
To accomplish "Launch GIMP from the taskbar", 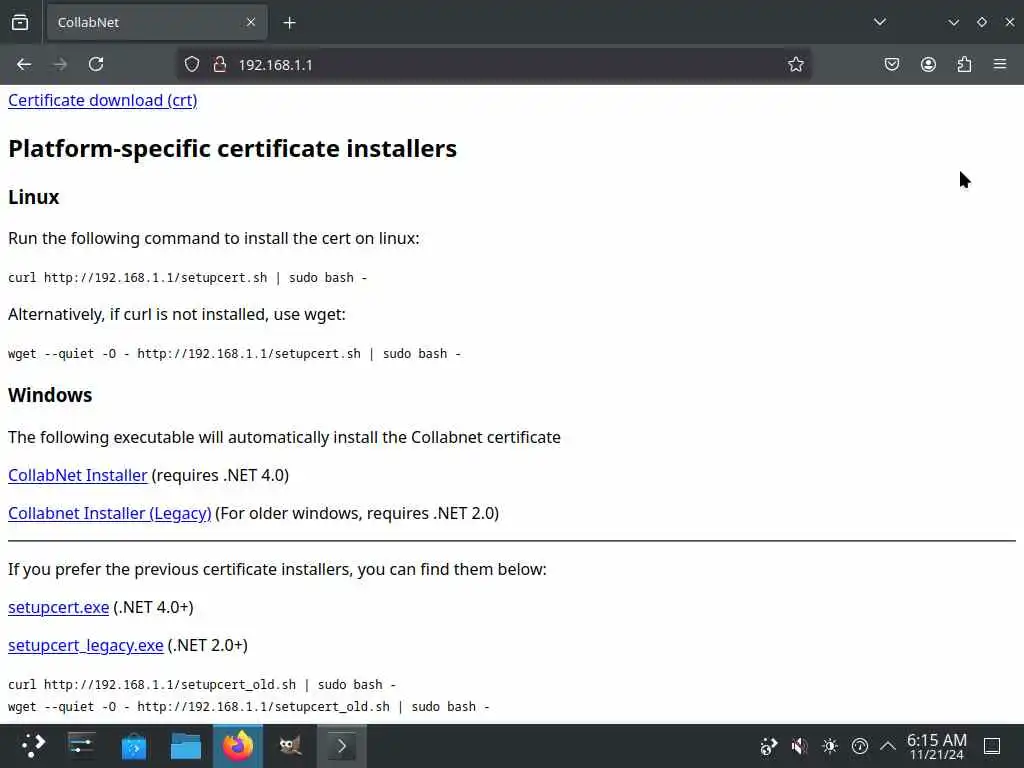I will point(290,746).
